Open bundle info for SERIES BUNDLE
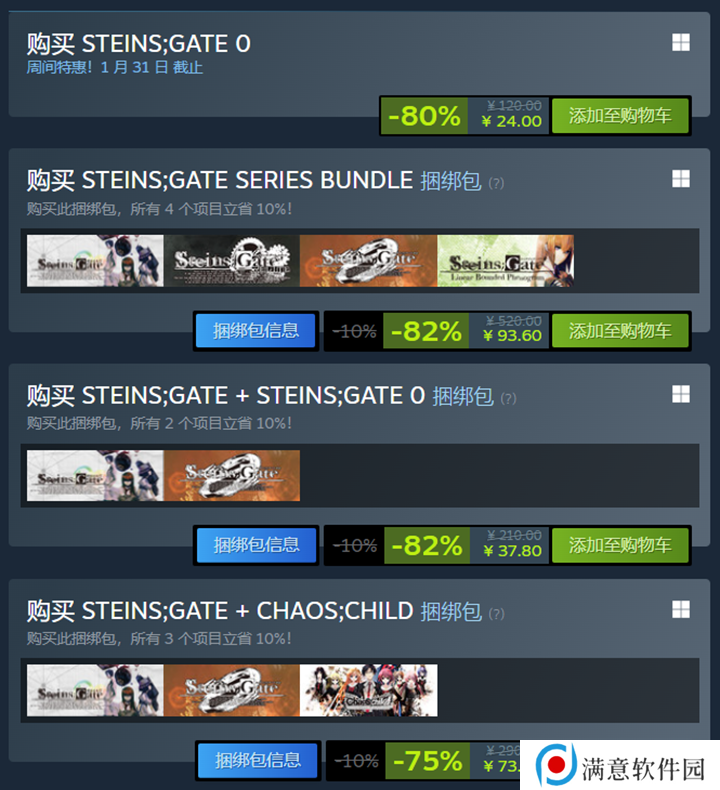 point(255,331)
